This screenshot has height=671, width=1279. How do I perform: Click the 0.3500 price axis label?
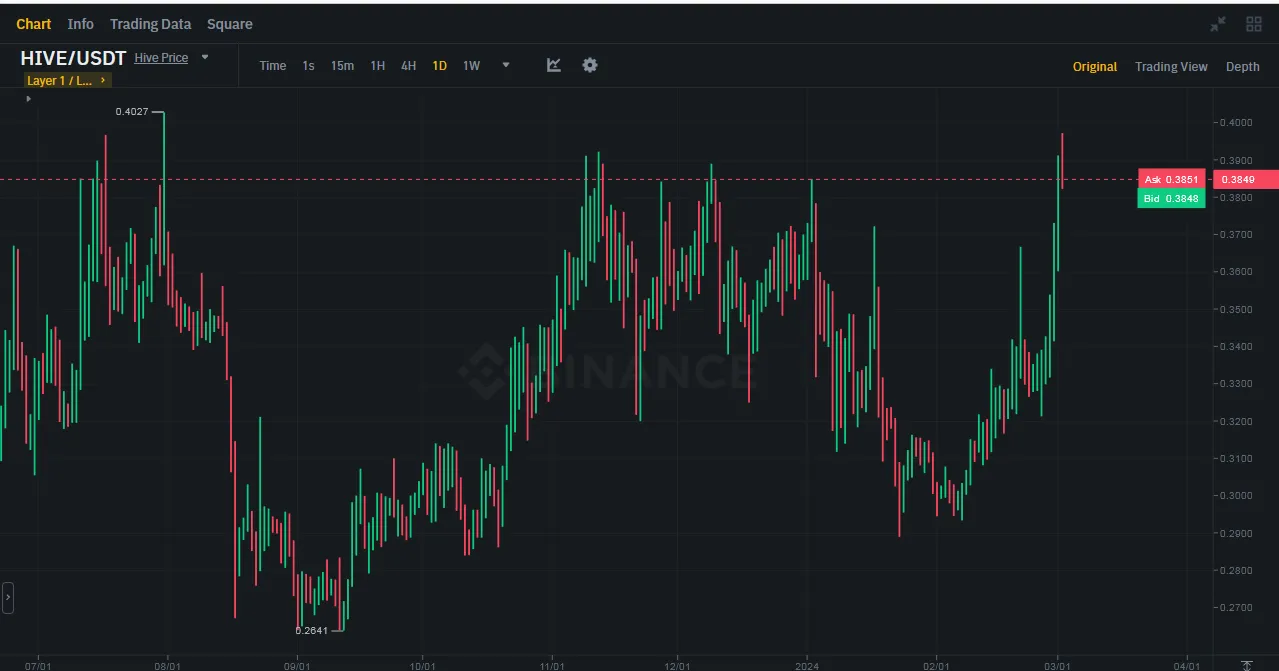1236,310
